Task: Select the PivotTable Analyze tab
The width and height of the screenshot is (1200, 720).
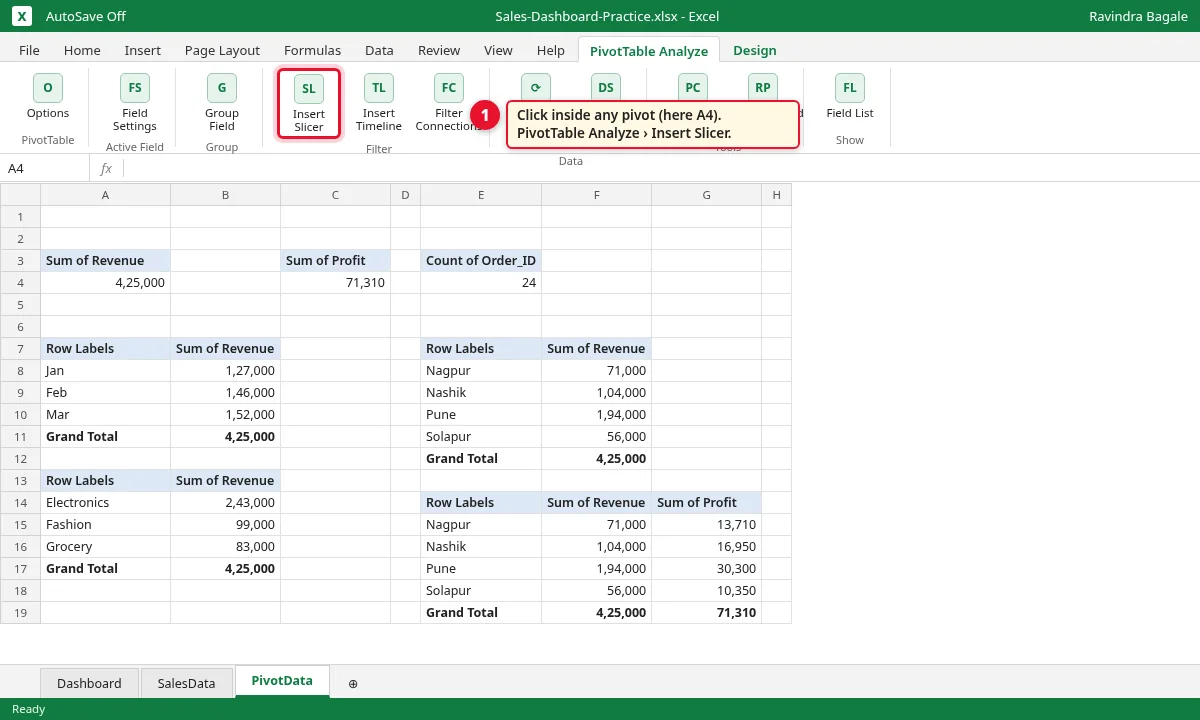Action: point(649,50)
